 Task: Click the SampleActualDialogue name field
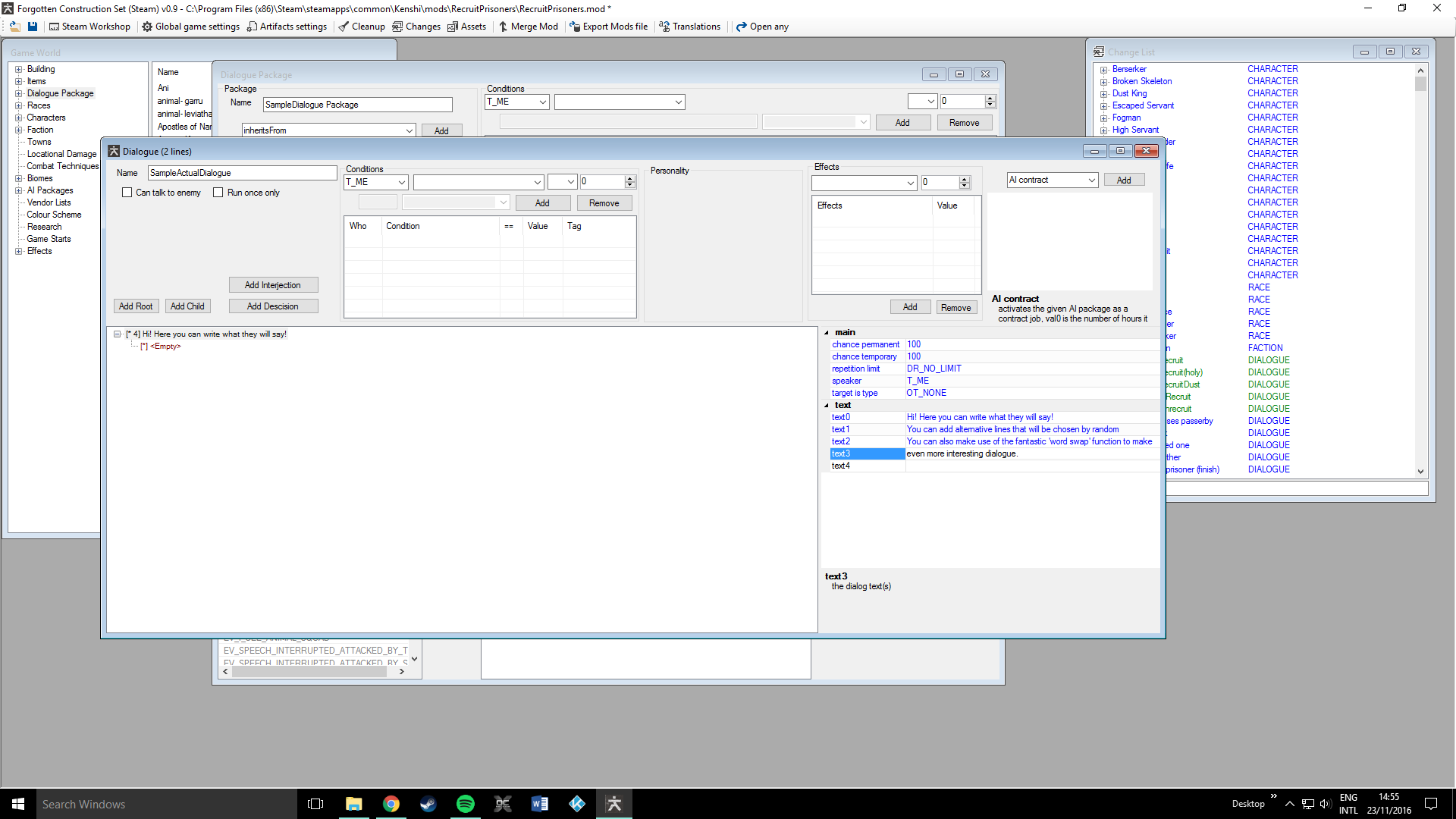[241, 173]
